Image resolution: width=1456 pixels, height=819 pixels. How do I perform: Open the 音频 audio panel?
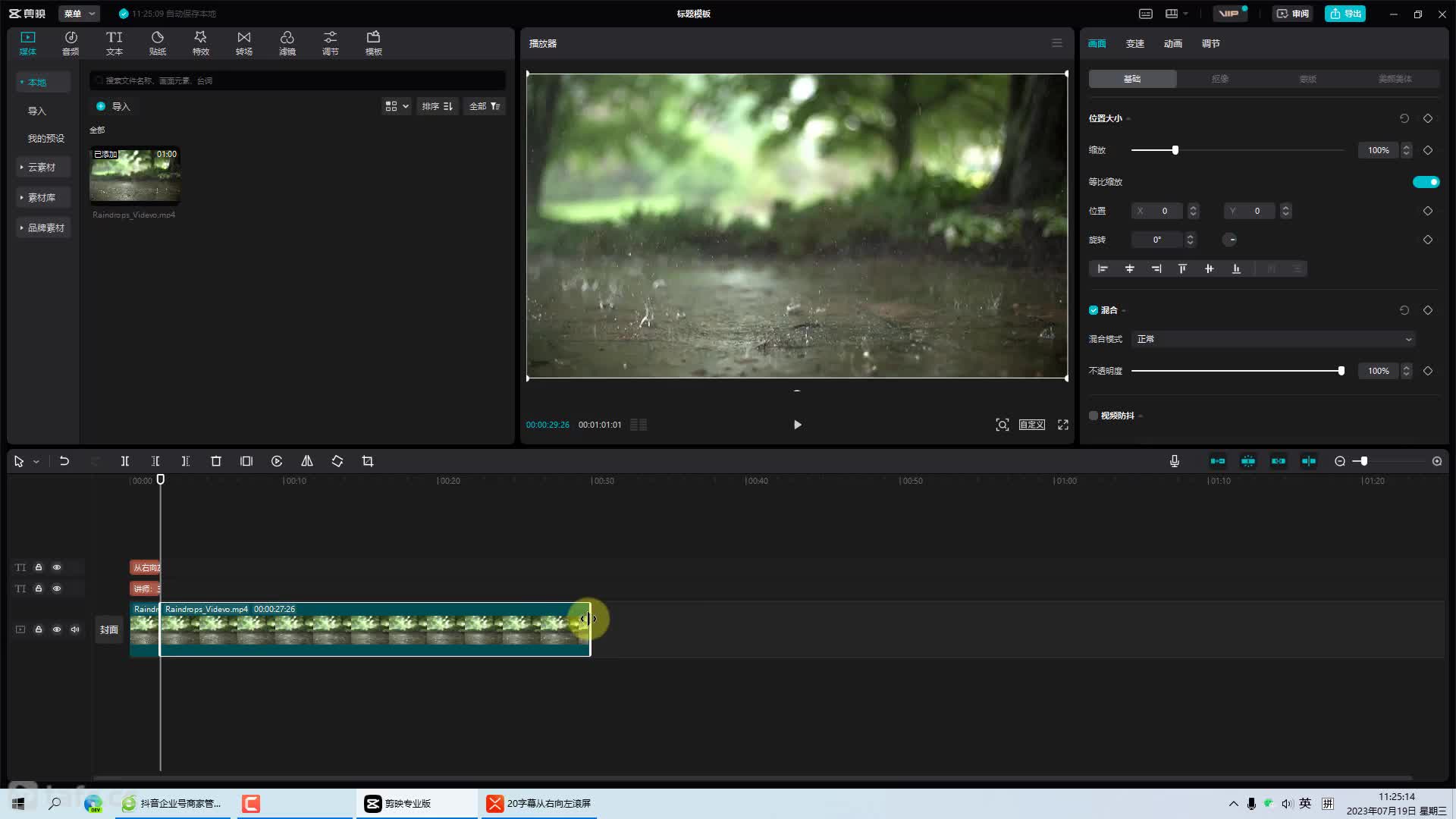tap(71, 43)
